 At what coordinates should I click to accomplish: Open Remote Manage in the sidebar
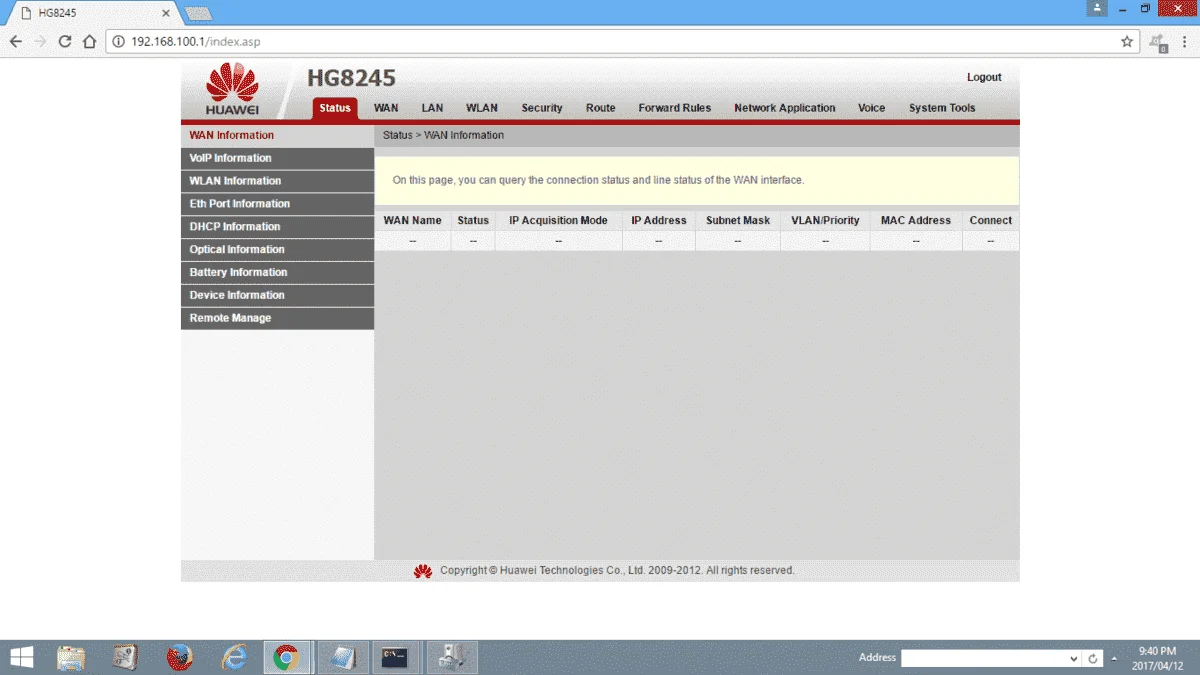277,319
